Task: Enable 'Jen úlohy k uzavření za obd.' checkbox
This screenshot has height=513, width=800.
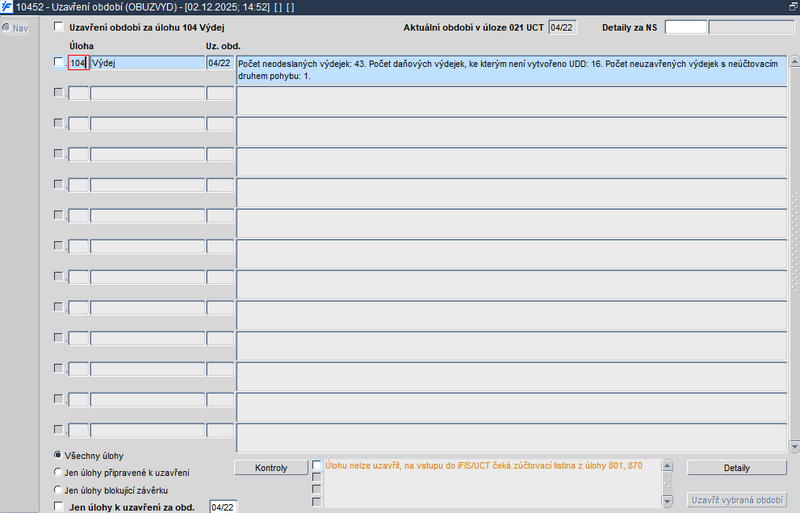Action: [59, 506]
